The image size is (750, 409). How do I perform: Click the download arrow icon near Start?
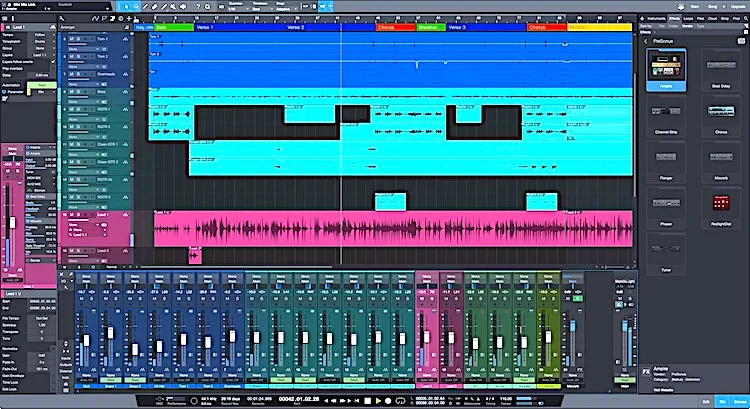pos(681,7)
